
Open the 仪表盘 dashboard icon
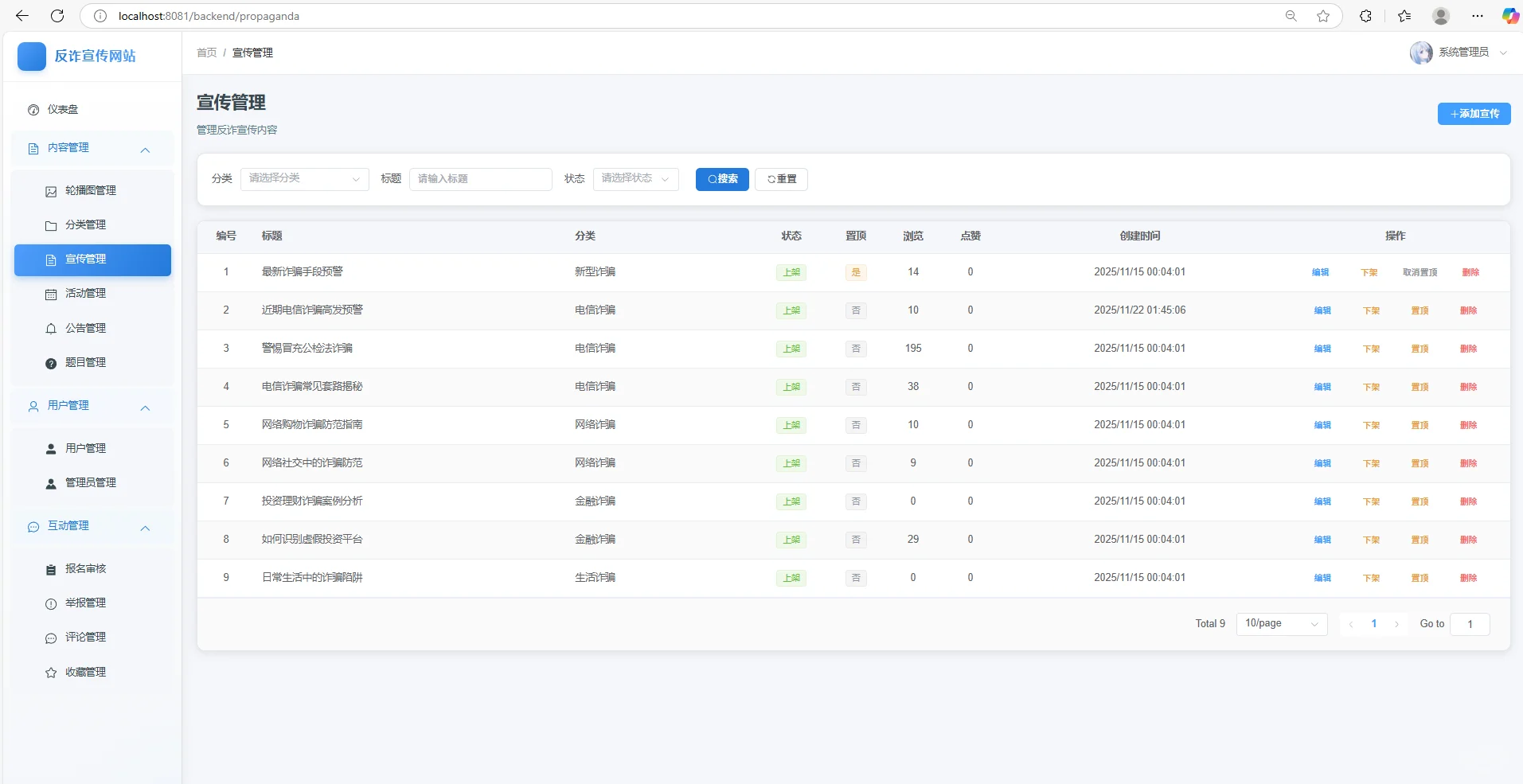click(33, 110)
